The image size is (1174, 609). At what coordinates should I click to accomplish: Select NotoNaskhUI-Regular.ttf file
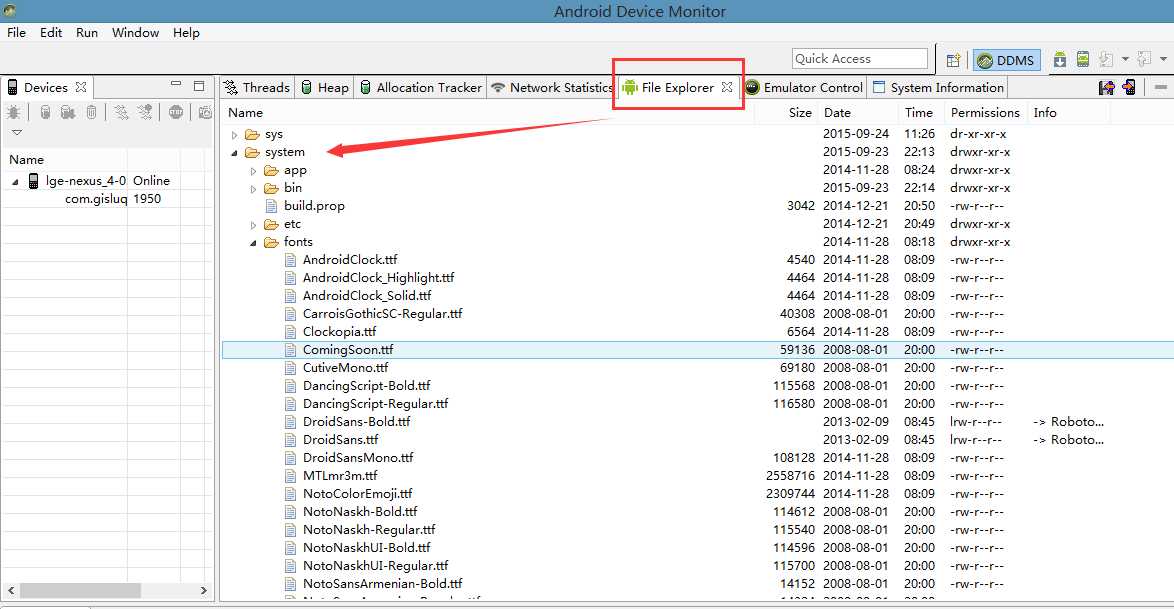pos(375,566)
